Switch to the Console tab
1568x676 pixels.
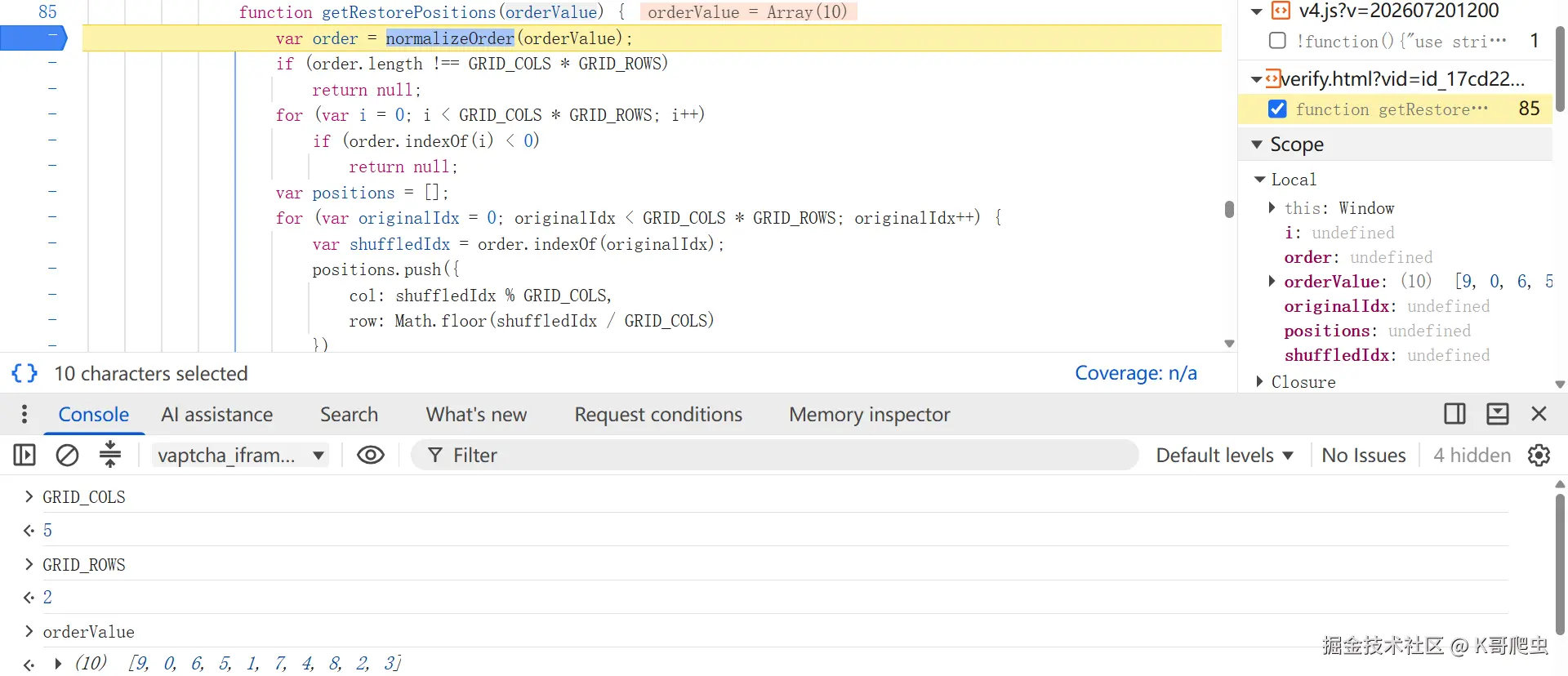tap(93, 414)
